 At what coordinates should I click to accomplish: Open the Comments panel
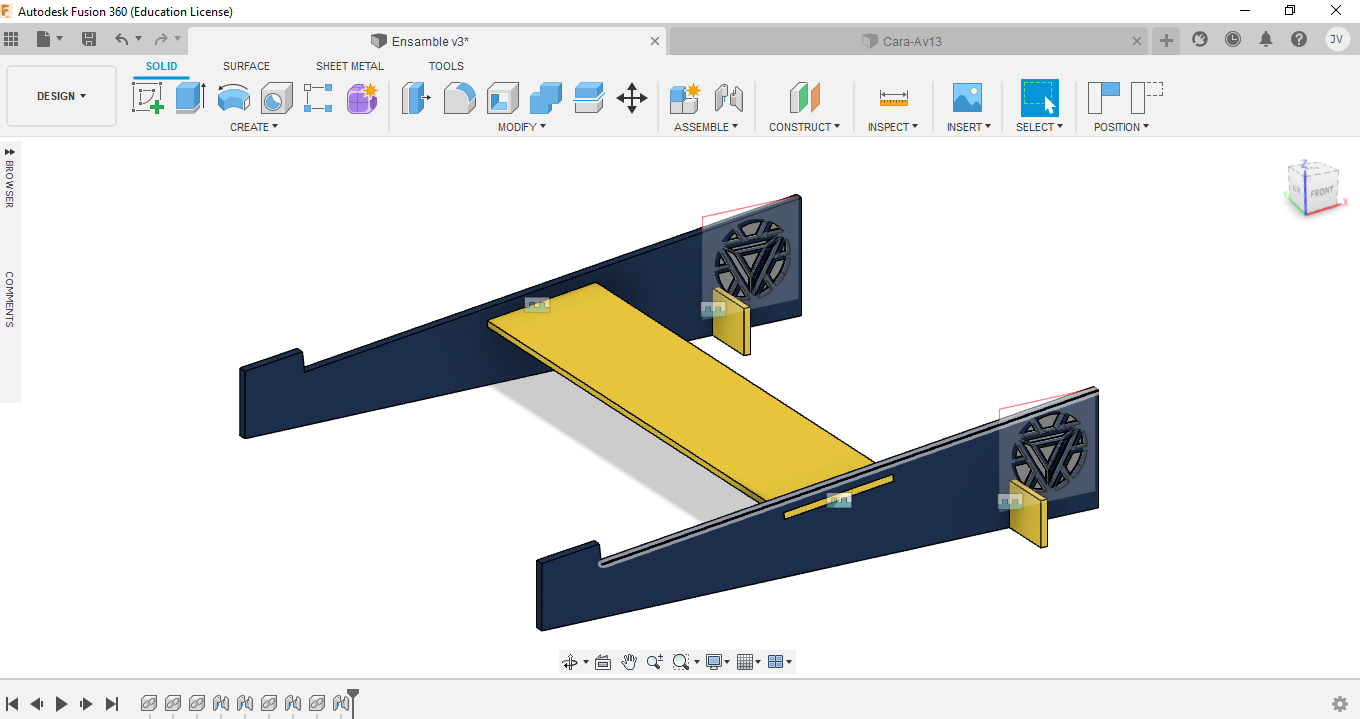tap(10, 300)
